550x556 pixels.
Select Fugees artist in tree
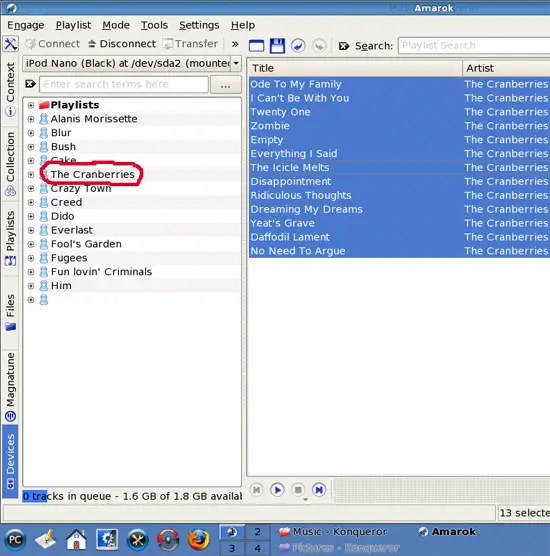[69, 258]
